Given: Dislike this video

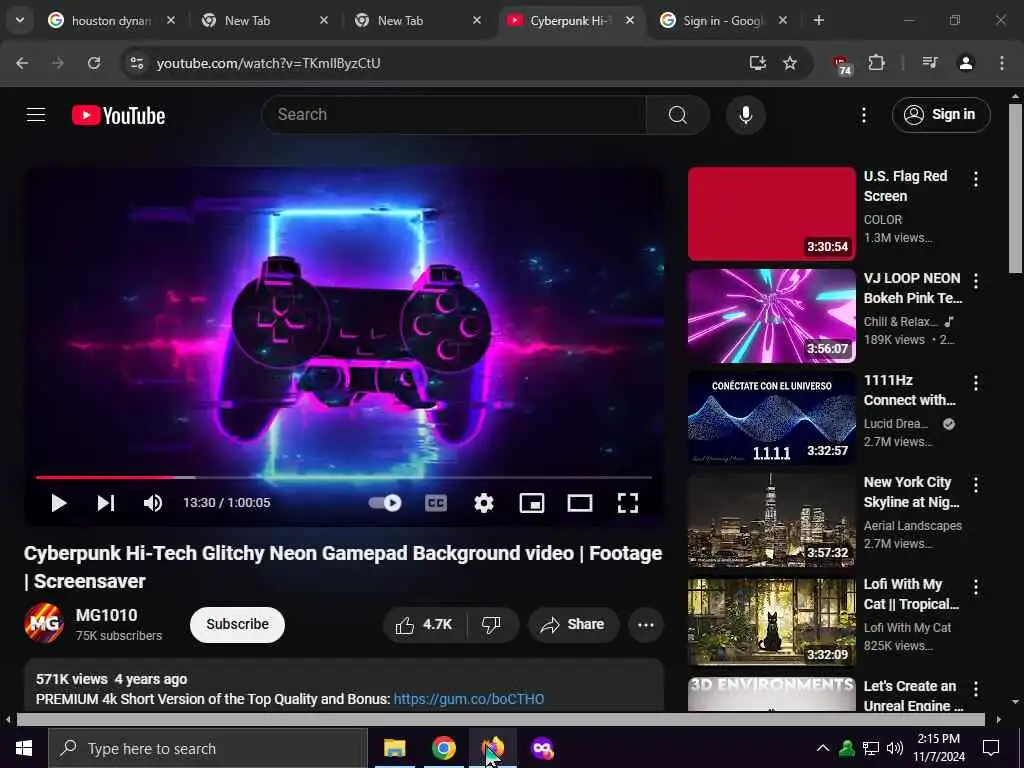Looking at the screenshot, I should [x=492, y=625].
